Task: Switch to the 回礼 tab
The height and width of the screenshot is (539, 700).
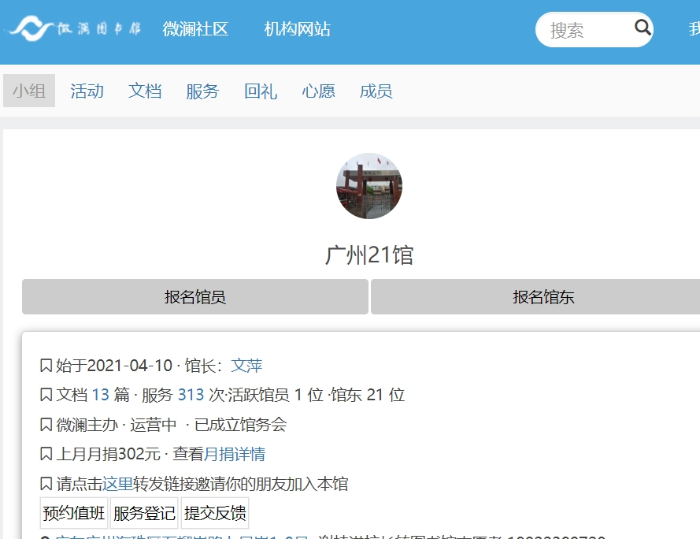Action: pyautogui.click(x=260, y=91)
